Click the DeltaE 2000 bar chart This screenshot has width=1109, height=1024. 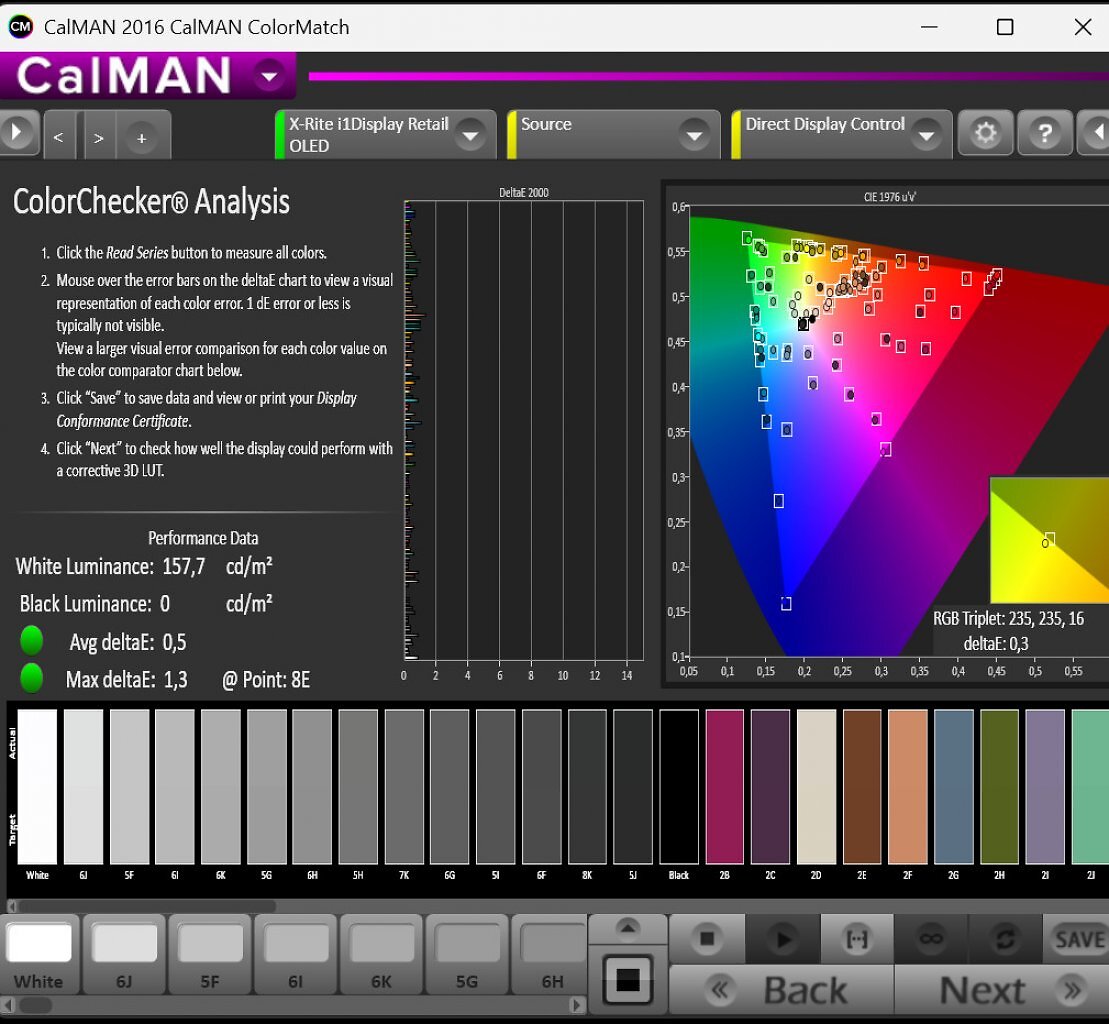click(x=523, y=431)
